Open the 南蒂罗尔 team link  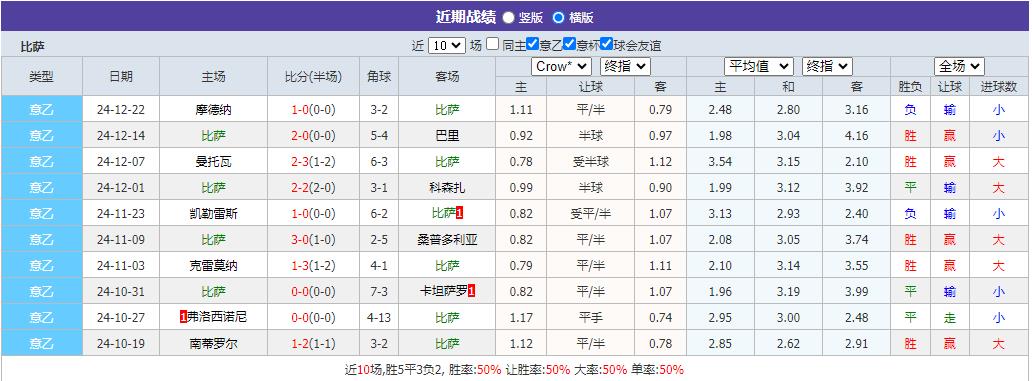click(x=213, y=344)
